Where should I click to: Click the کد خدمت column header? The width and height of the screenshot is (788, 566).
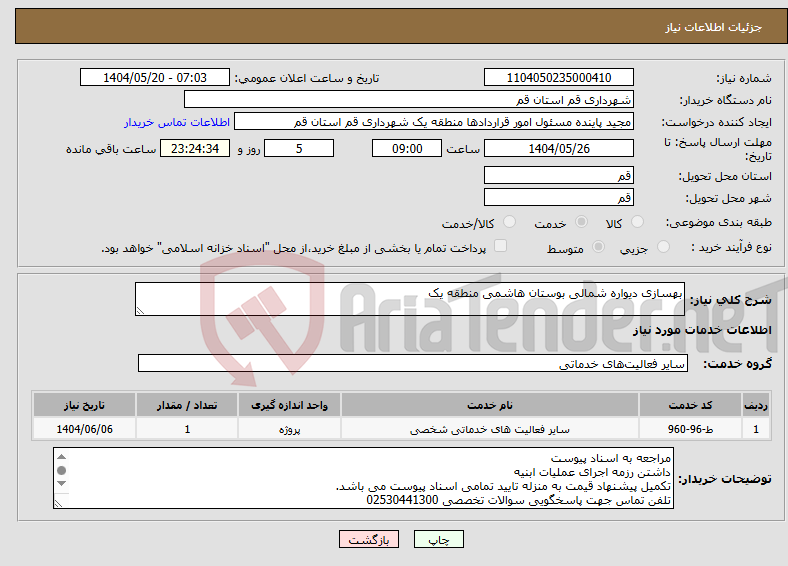pos(691,405)
